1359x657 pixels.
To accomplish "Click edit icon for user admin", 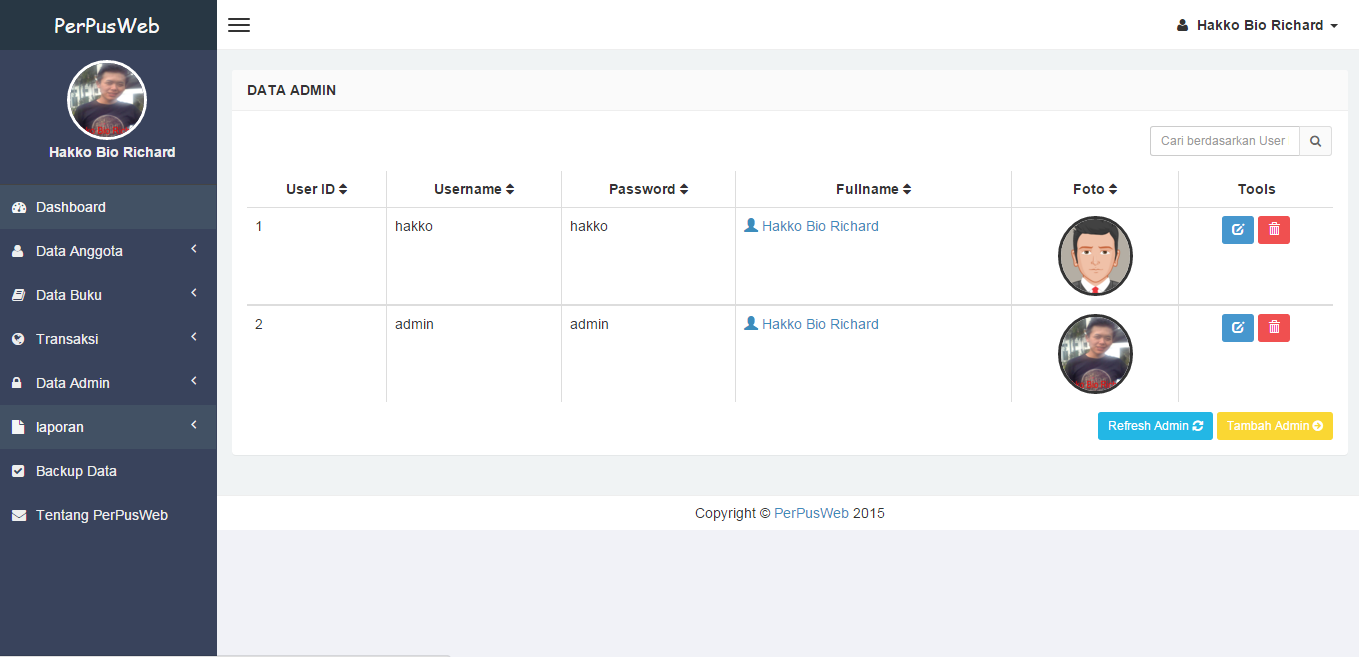I will pyautogui.click(x=1238, y=328).
